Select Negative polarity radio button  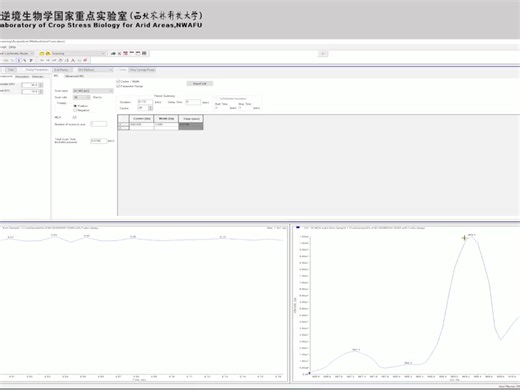[x=75, y=110]
